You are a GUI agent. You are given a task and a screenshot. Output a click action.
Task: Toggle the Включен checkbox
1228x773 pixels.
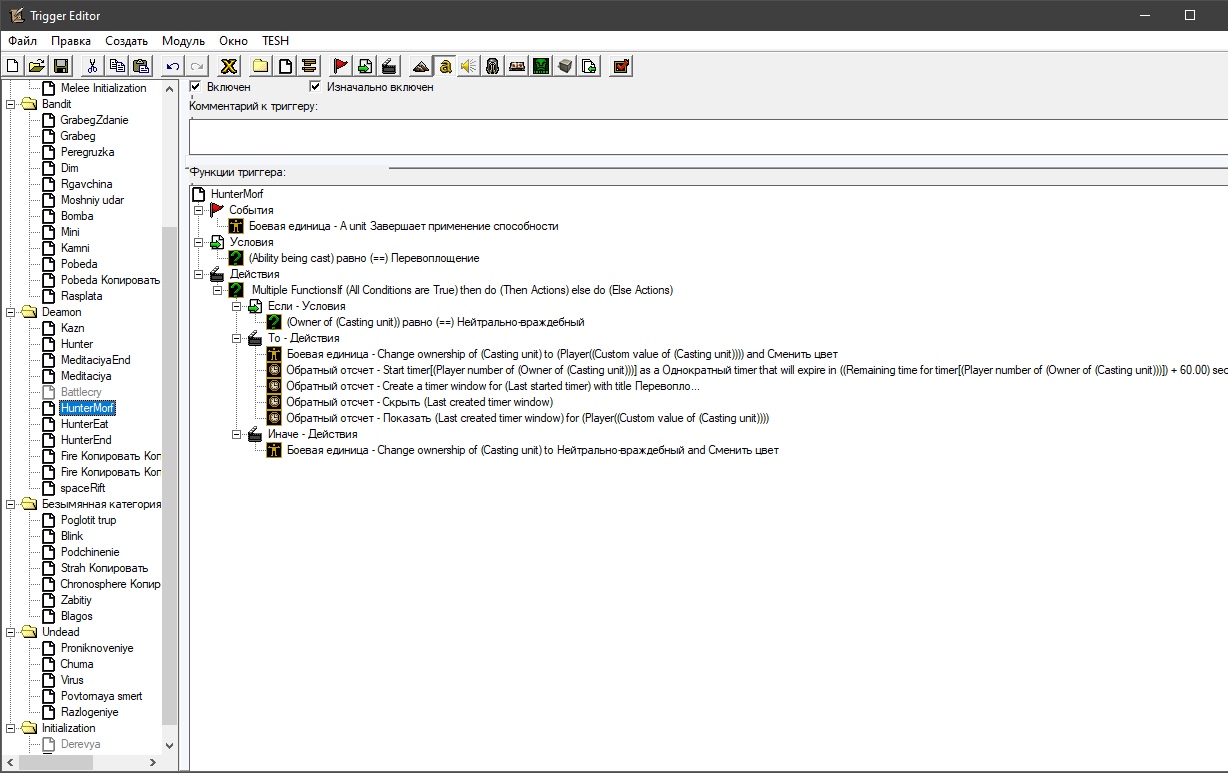(196, 87)
